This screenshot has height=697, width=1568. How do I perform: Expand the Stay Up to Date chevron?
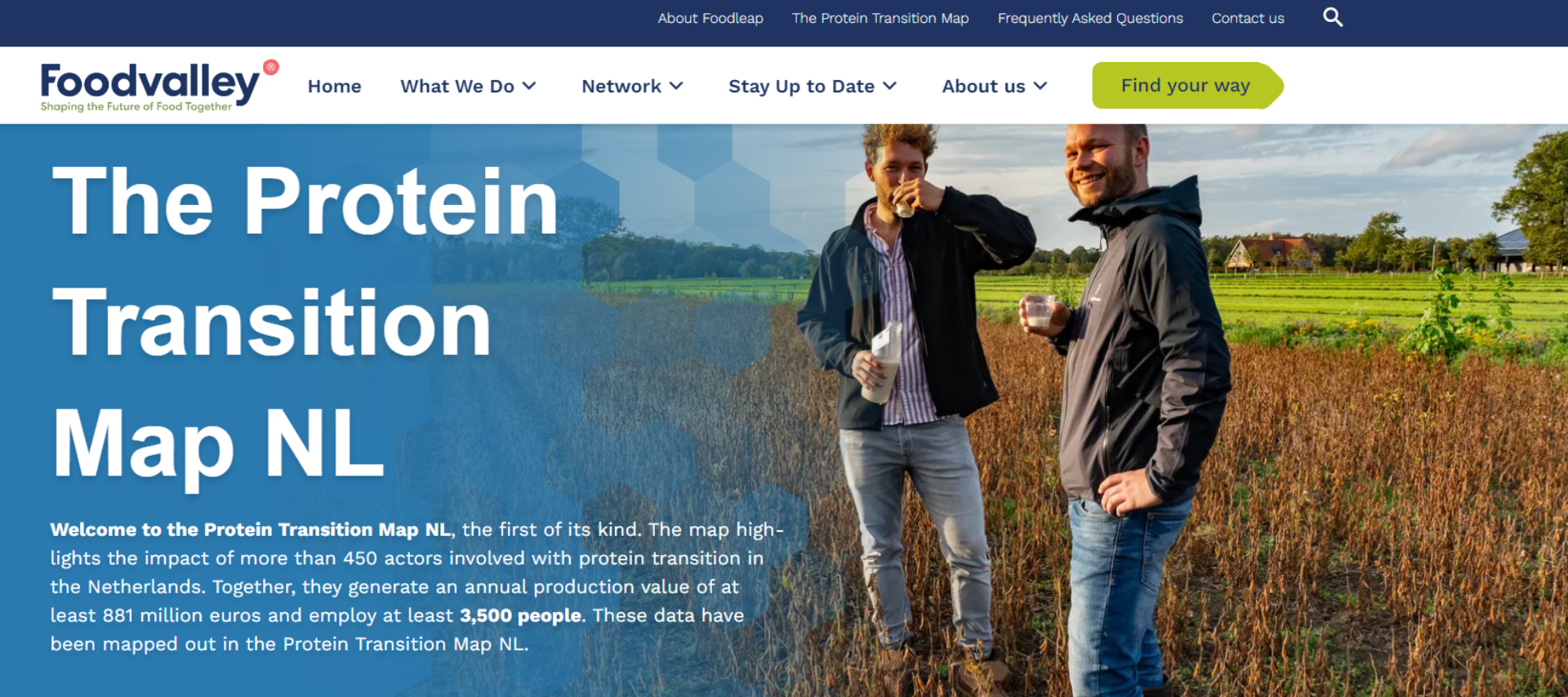(x=890, y=86)
